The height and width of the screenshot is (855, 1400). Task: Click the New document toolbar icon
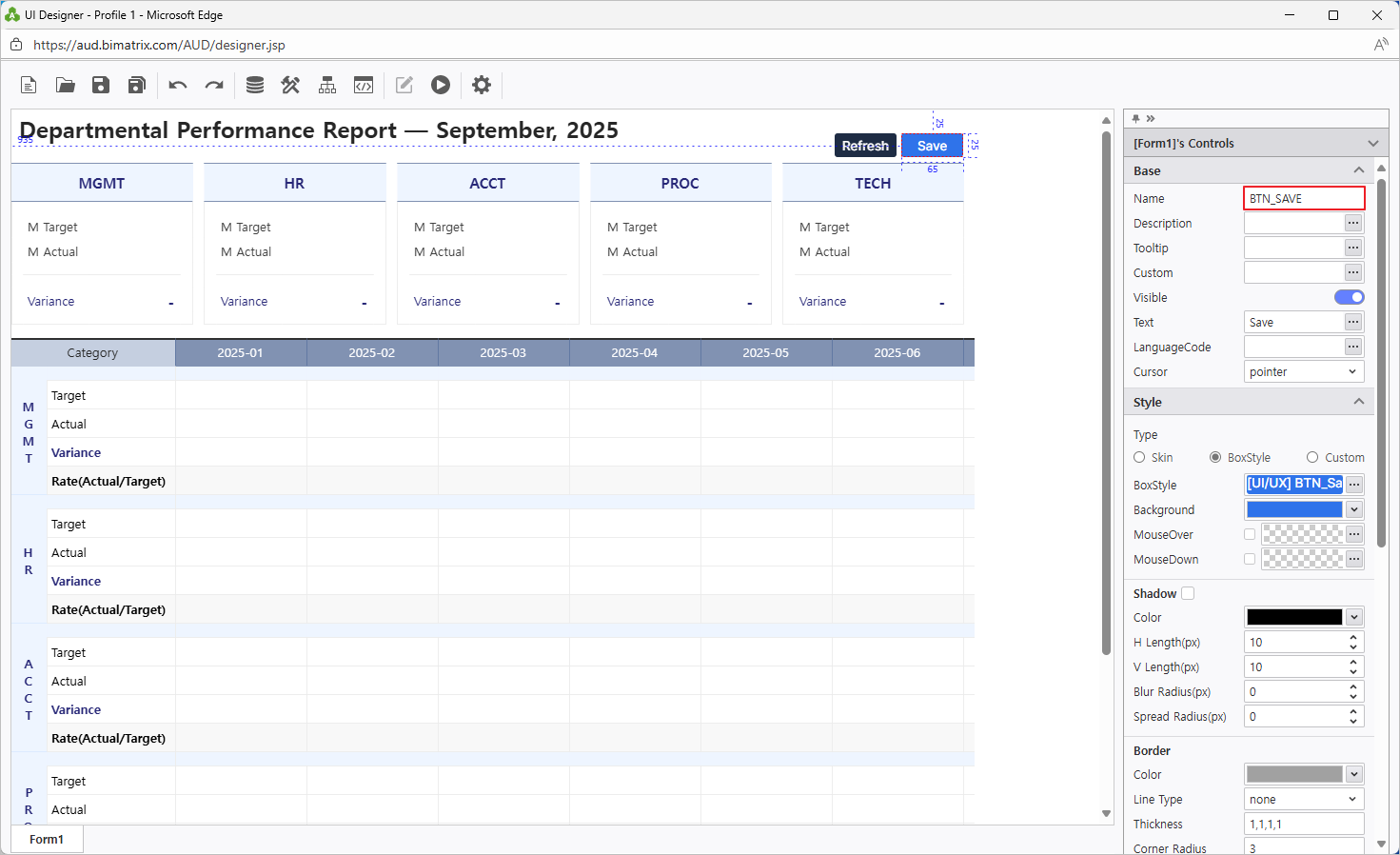click(29, 86)
